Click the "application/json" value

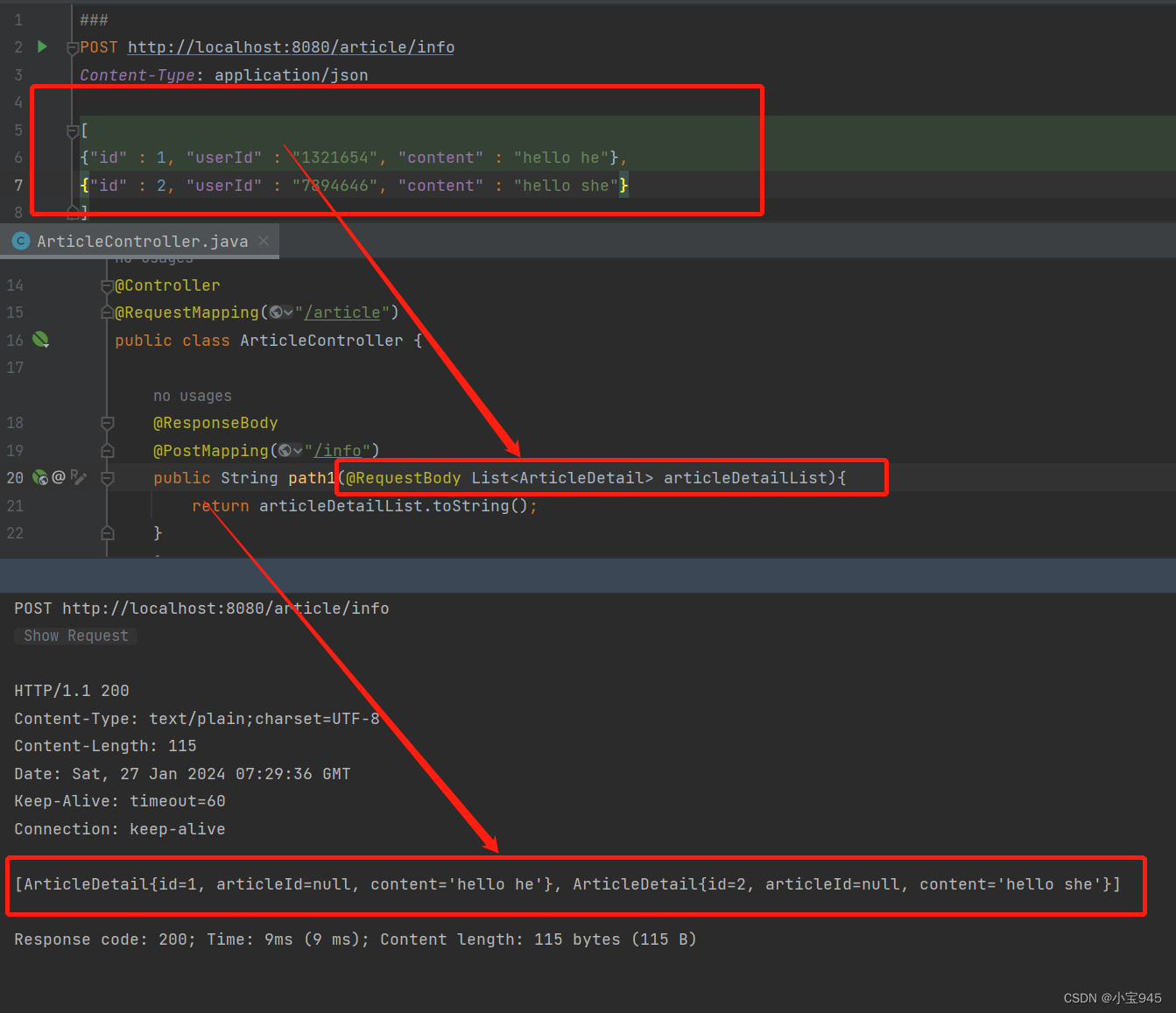coord(292,75)
